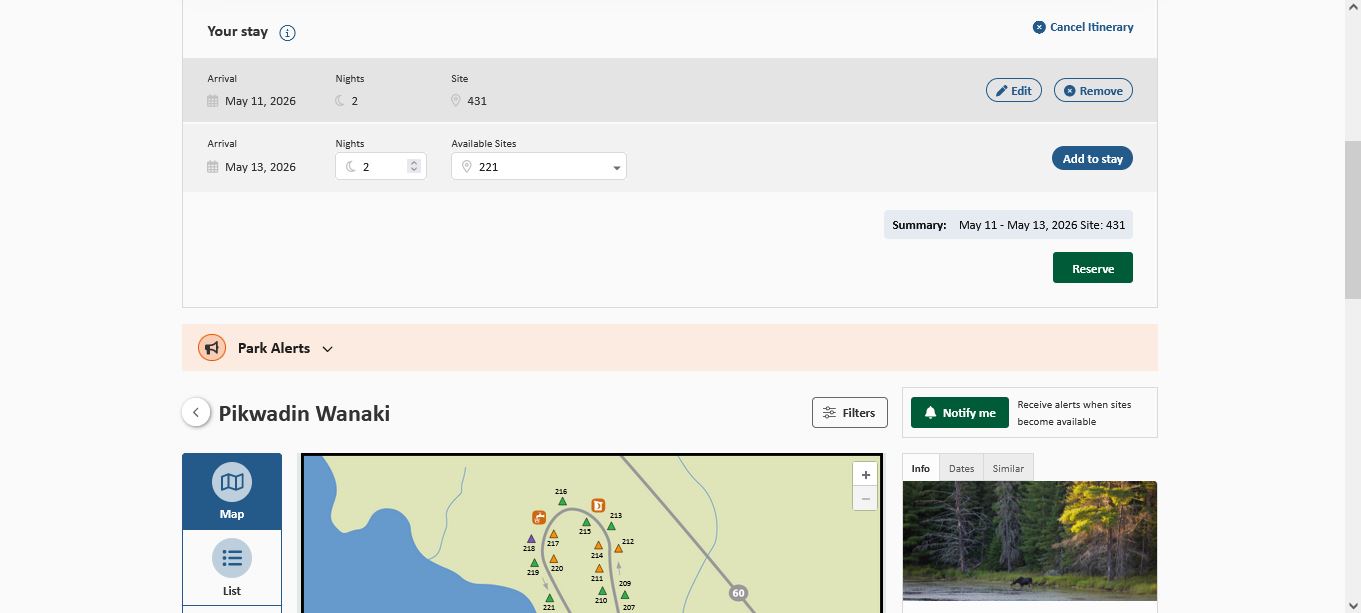Open the Similar tab

pos(1007,468)
